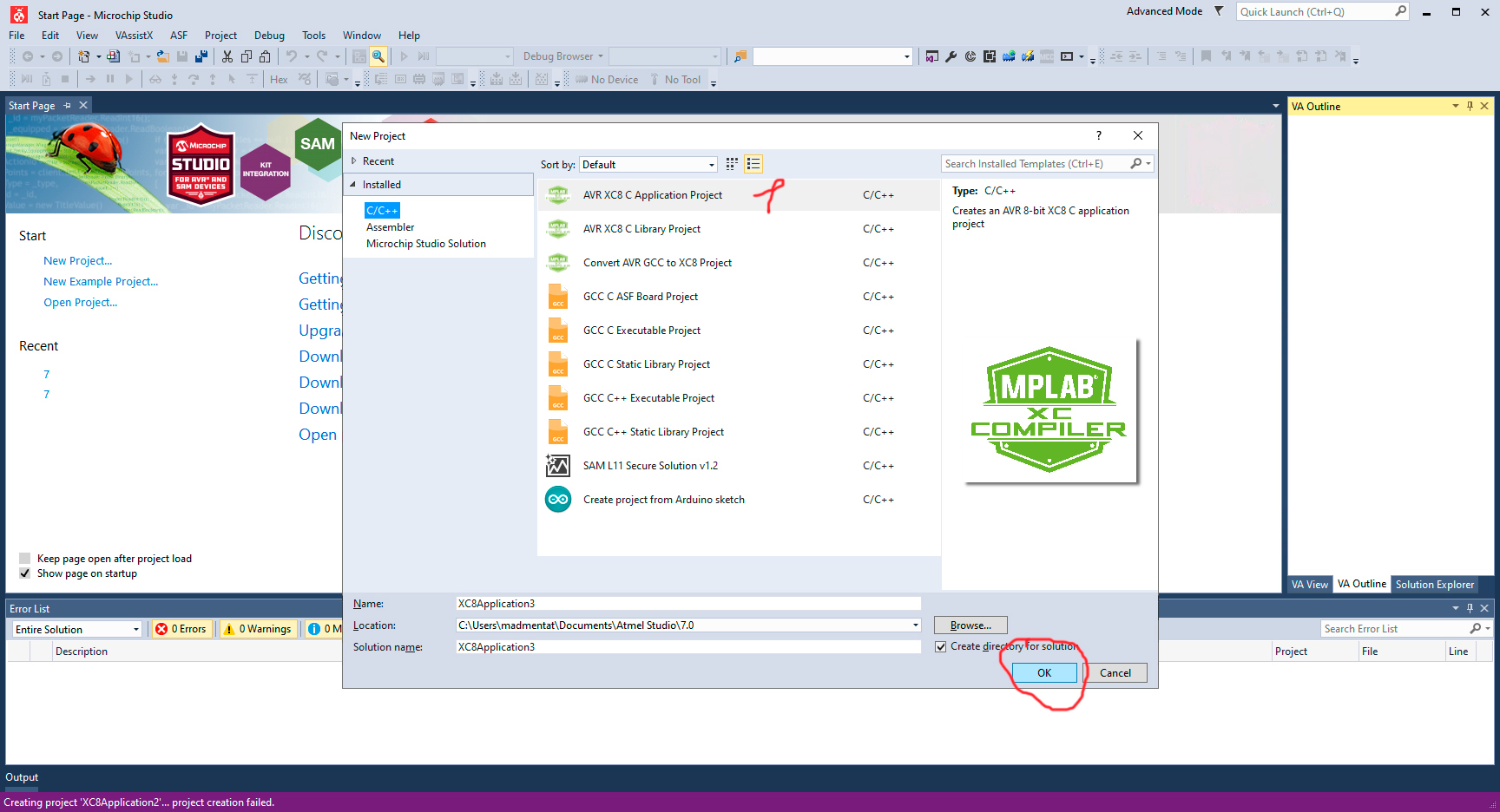Open VA Outline panel options dropdown arrow
This screenshot has width=1500, height=812.
(1456, 106)
